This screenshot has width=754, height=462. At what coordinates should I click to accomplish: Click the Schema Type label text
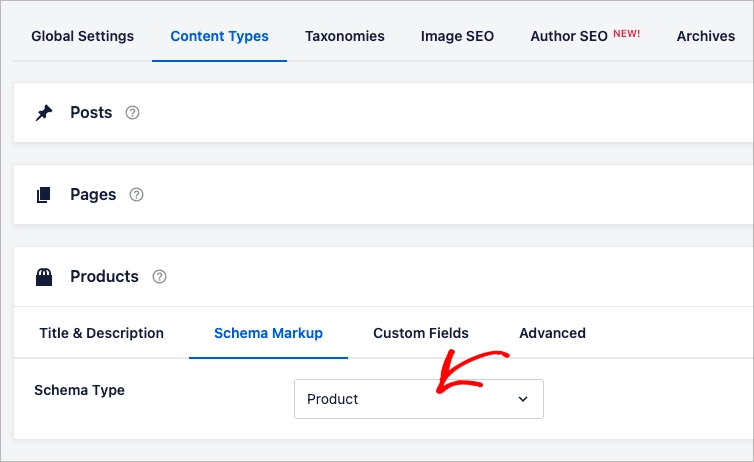pyautogui.click(x=79, y=390)
